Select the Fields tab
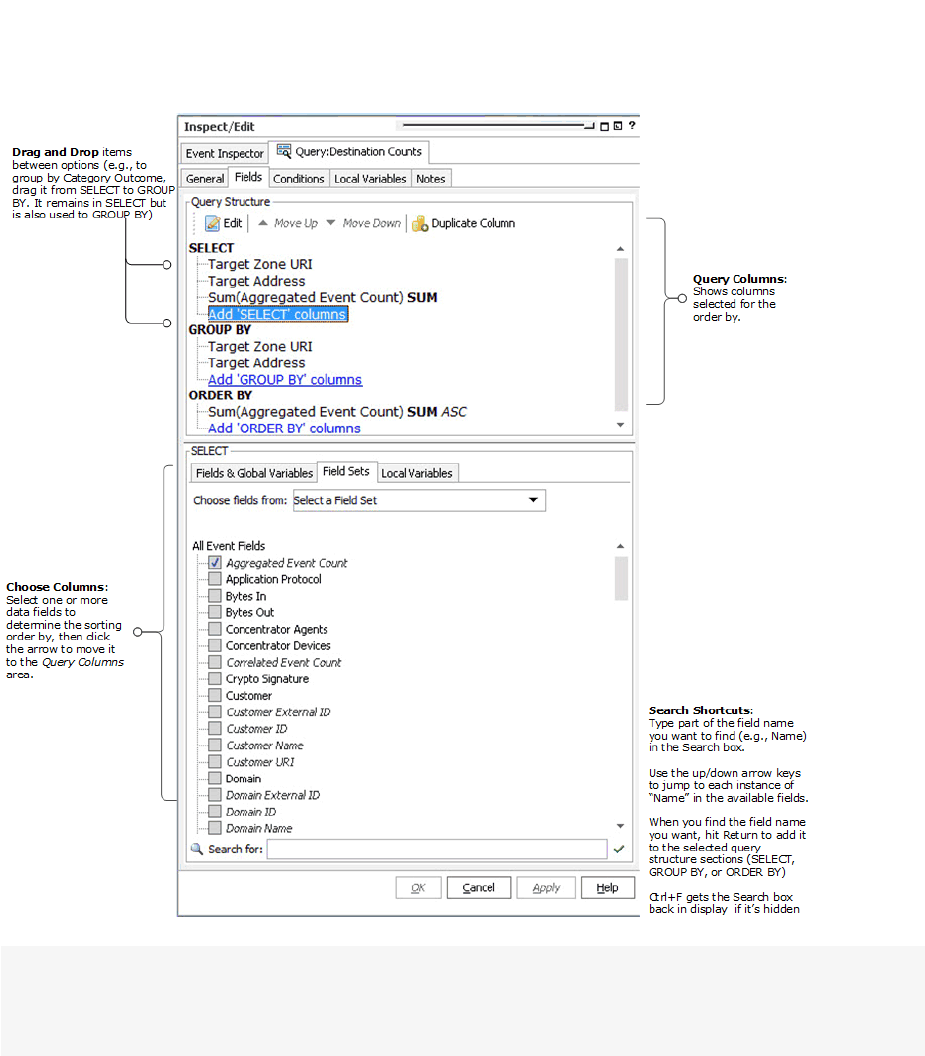The height and width of the screenshot is (1056, 925). click(x=248, y=177)
